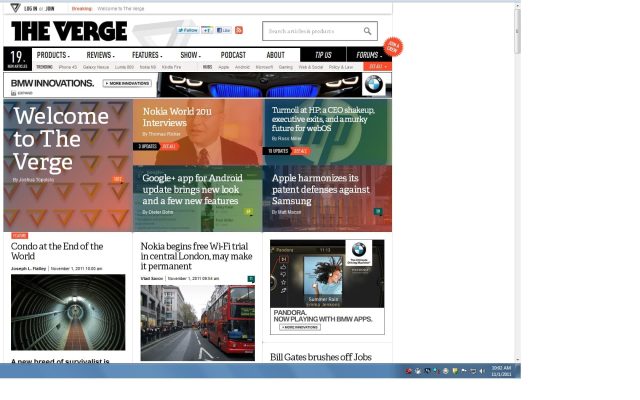Viewport: 640px width, 400px height.
Task: Open the About nav item
Action: point(276,55)
